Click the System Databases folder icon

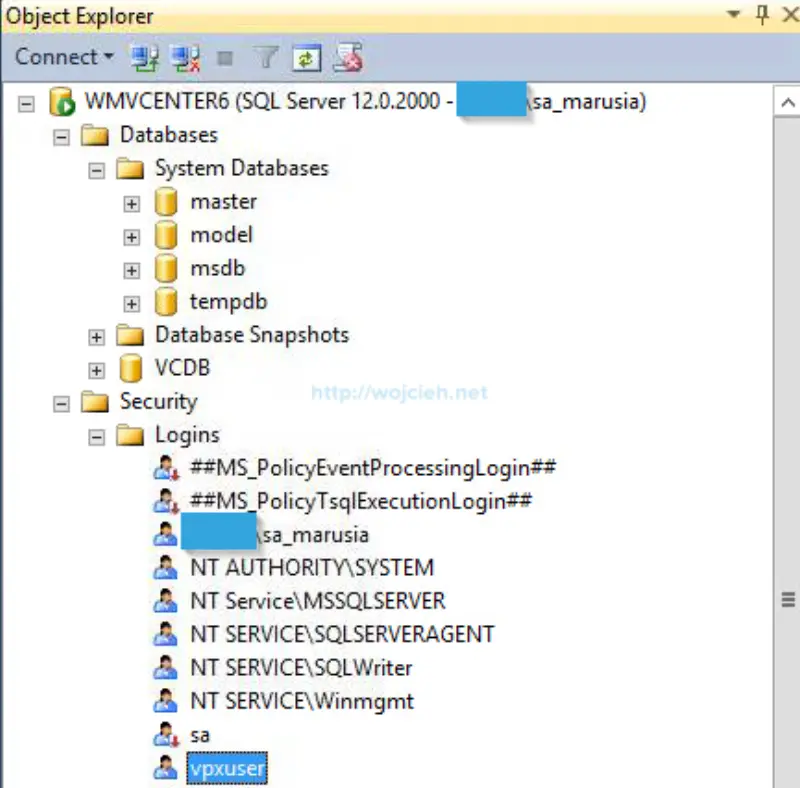(x=131, y=168)
